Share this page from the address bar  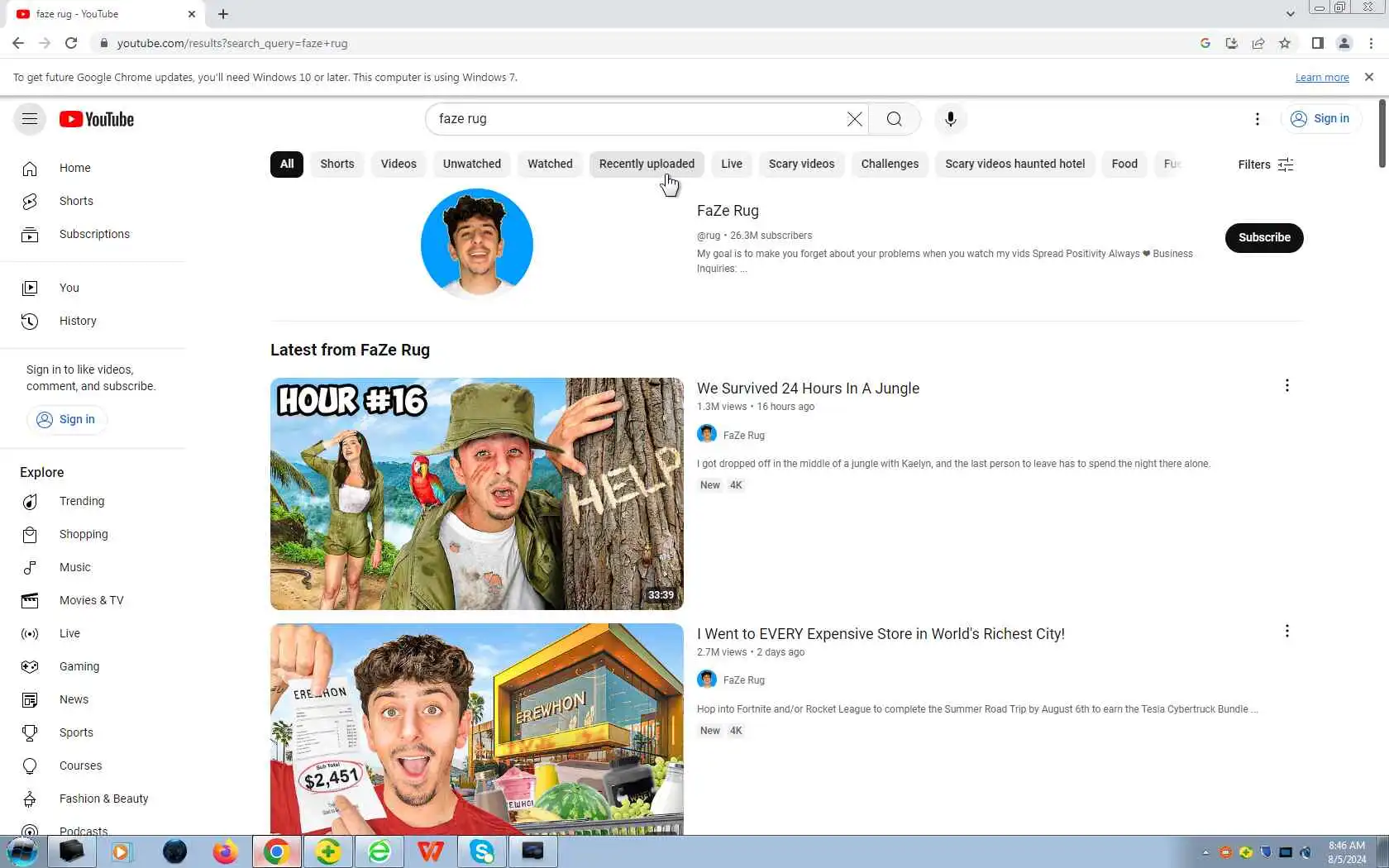[x=1258, y=43]
